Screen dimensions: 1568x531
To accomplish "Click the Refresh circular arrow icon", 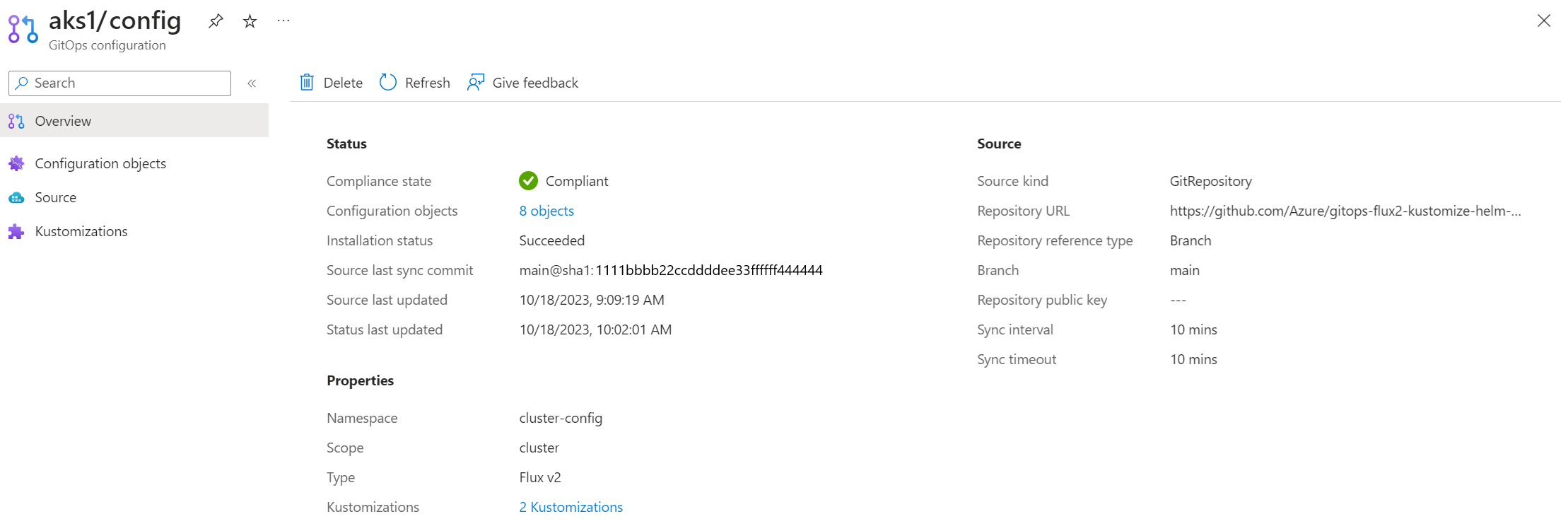I will [388, 83].
